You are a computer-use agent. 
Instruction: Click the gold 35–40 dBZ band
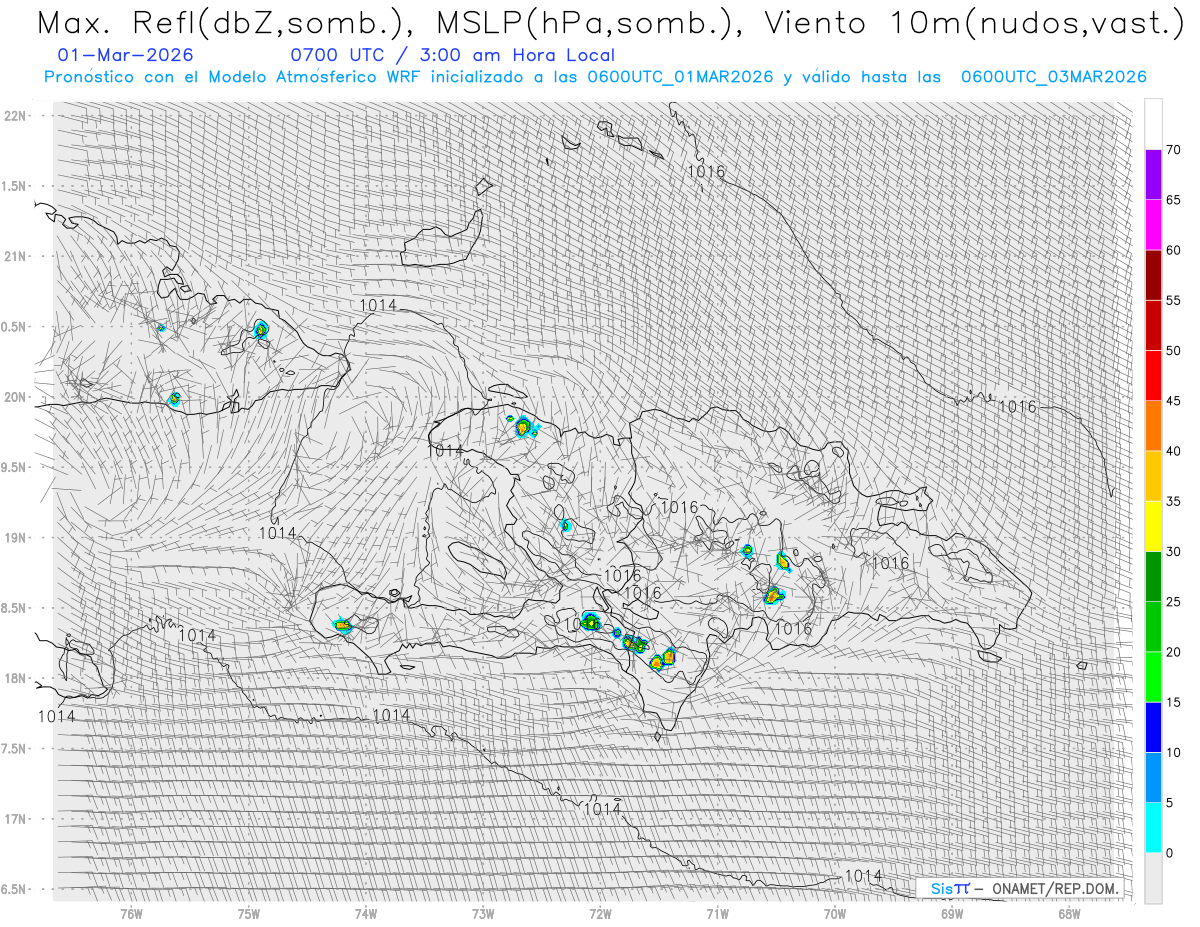coord(1153,476)
